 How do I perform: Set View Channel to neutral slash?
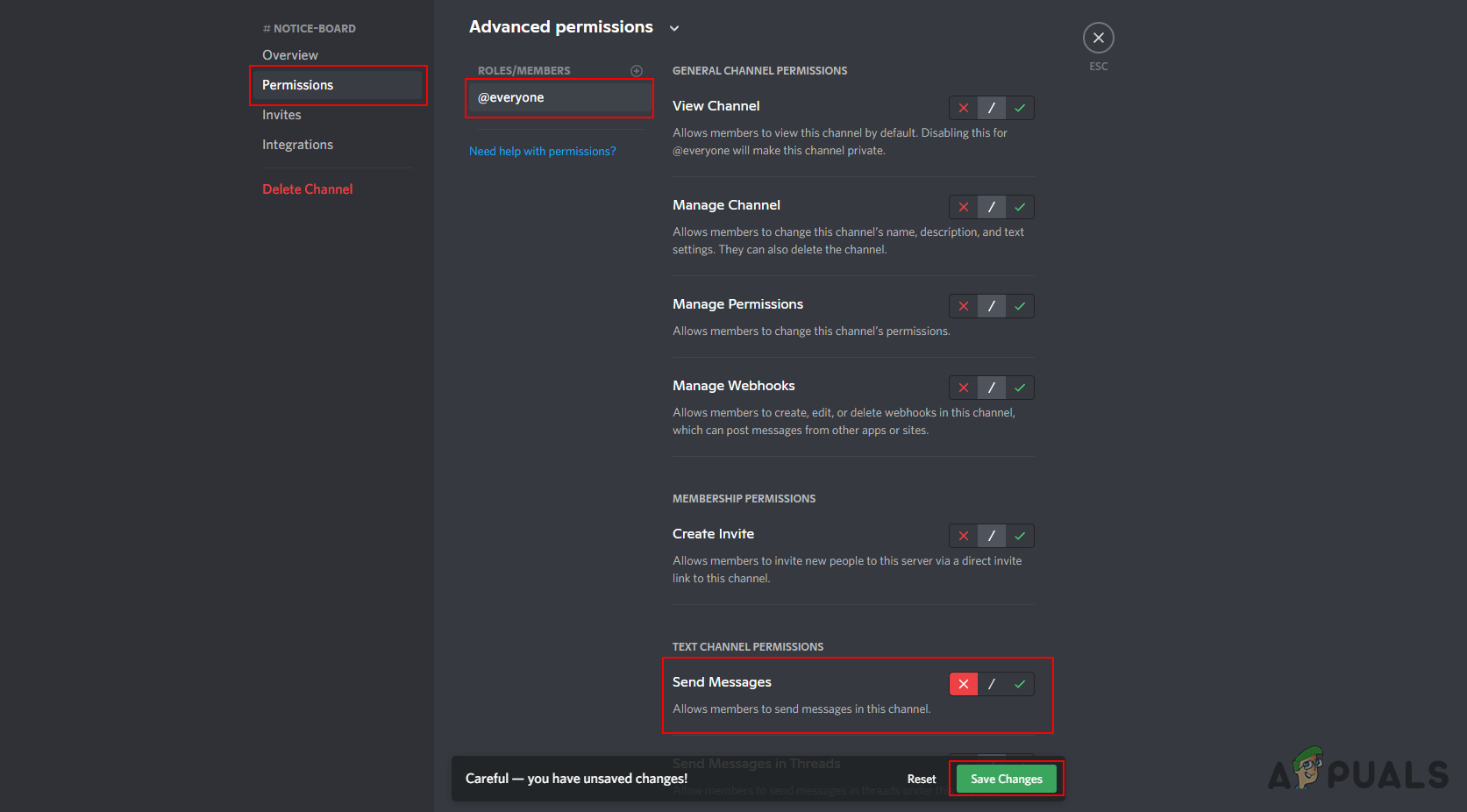click(992, 108)
